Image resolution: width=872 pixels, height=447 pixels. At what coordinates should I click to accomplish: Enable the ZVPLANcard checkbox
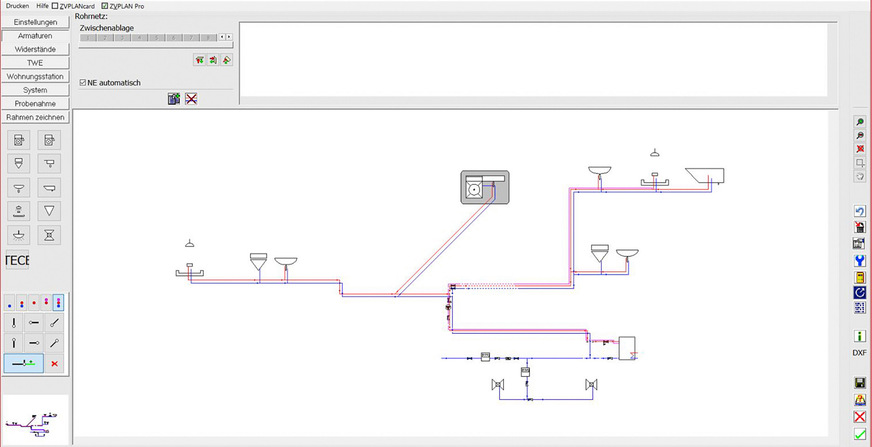pos(55,6)
